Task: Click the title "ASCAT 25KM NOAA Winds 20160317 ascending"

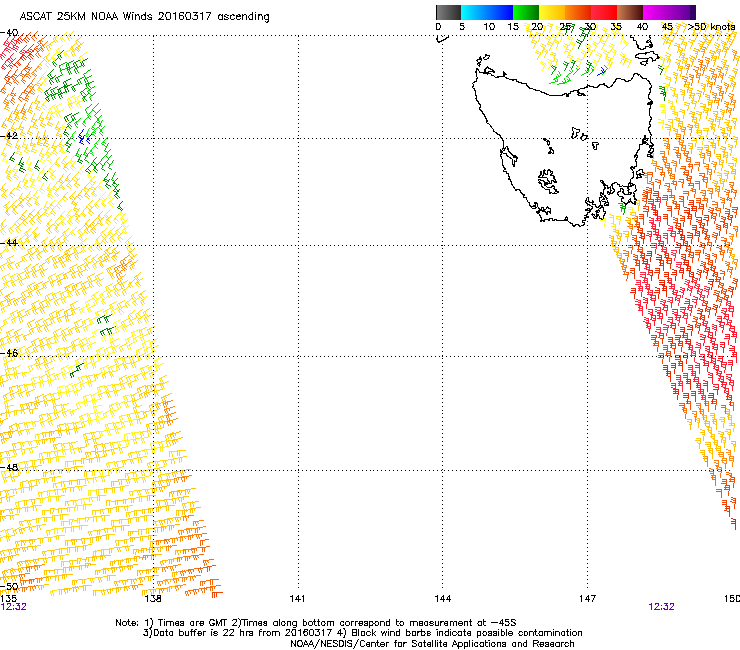Action: click(144, 16)
